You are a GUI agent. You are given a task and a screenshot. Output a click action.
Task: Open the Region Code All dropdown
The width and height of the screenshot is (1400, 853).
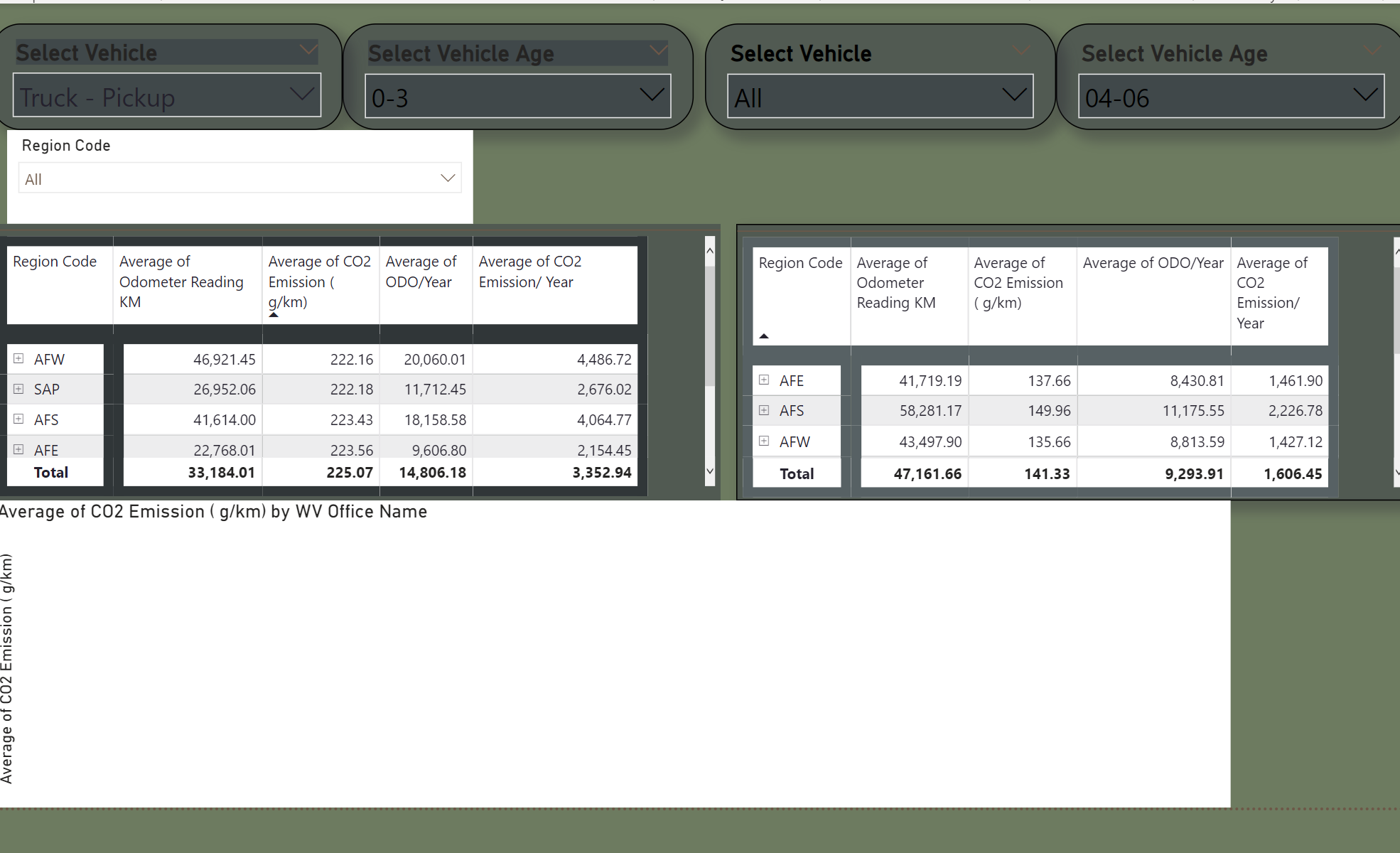pyautogui.click(x=240, y=178)
